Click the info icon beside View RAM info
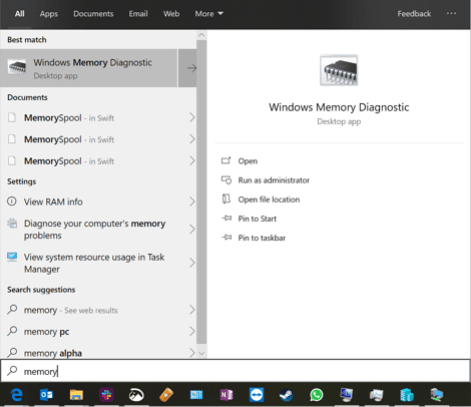 [12, 201]
